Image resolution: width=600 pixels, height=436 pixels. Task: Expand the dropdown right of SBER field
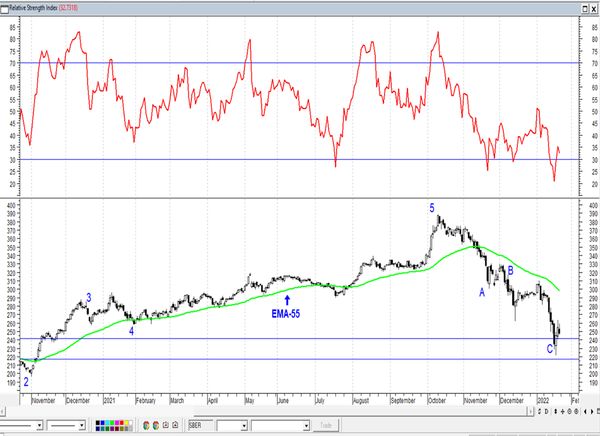[x=243, y=425]
